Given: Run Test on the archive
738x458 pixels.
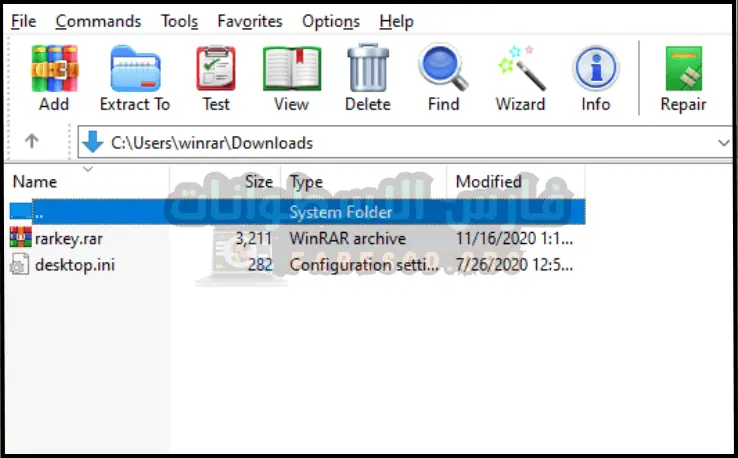Looking at the screenshot, I should pos(215,70).
